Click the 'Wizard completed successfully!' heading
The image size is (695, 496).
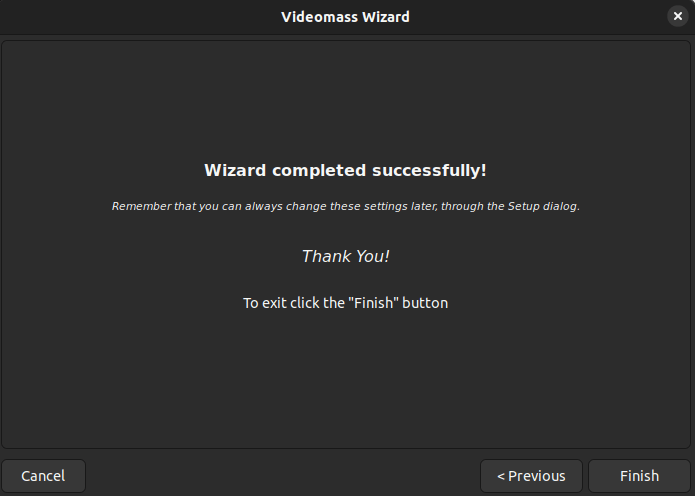345,170
